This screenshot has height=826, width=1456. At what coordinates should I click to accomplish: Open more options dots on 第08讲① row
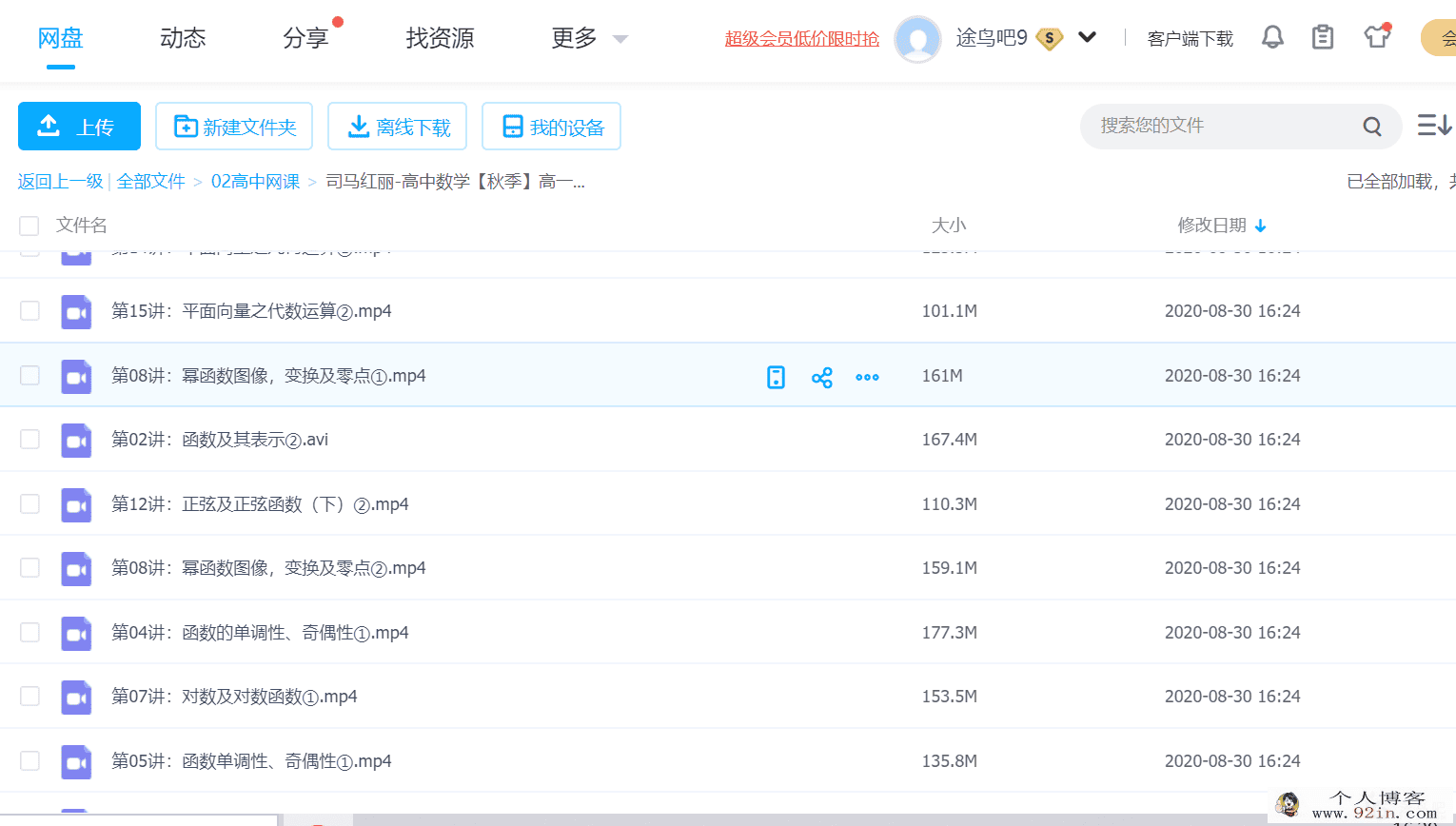pyautogui.click(x=867, y=378)
